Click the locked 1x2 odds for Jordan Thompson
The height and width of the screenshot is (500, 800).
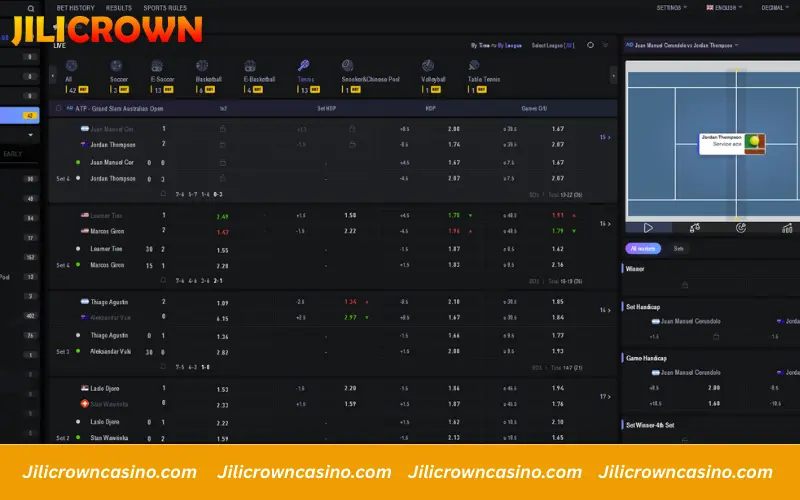pyautogui.click(x=222, y=145)
